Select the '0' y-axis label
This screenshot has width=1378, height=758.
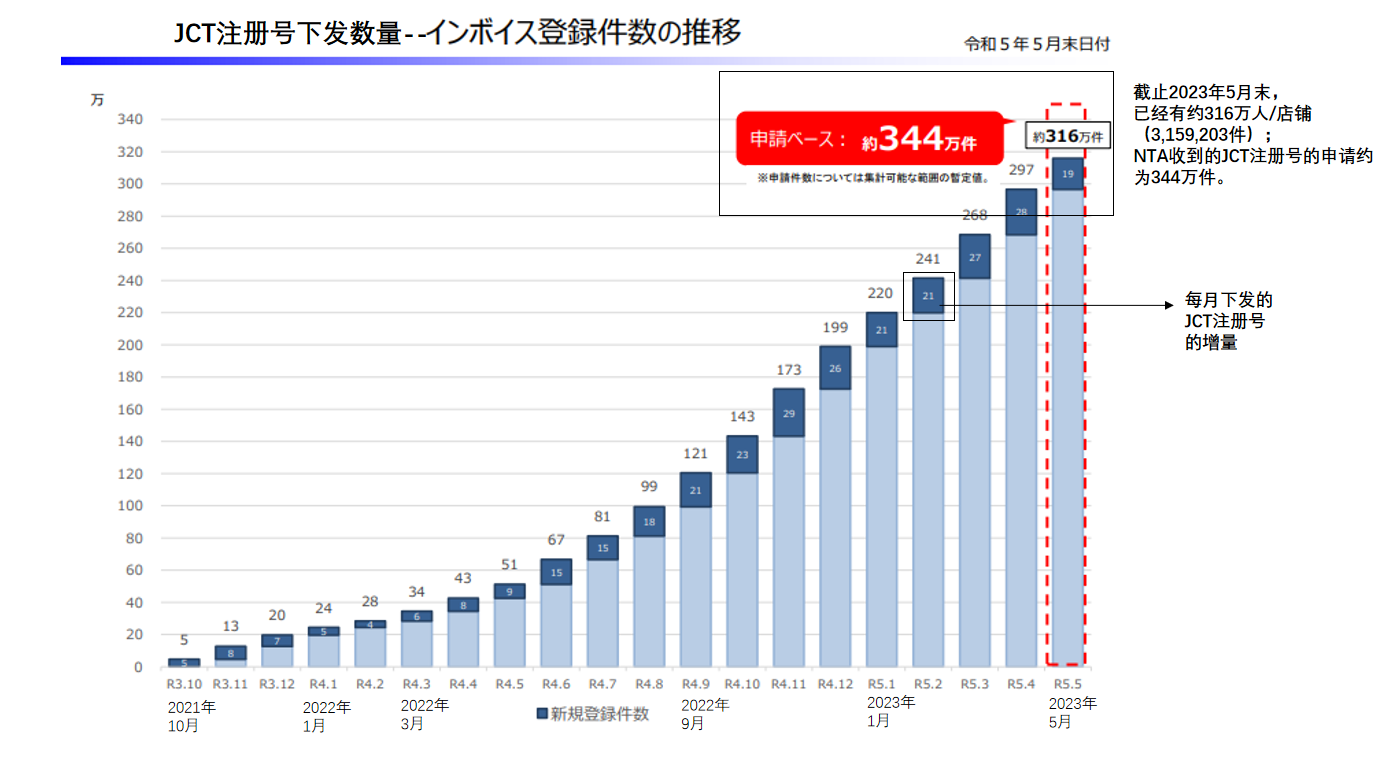click(139, 667)
